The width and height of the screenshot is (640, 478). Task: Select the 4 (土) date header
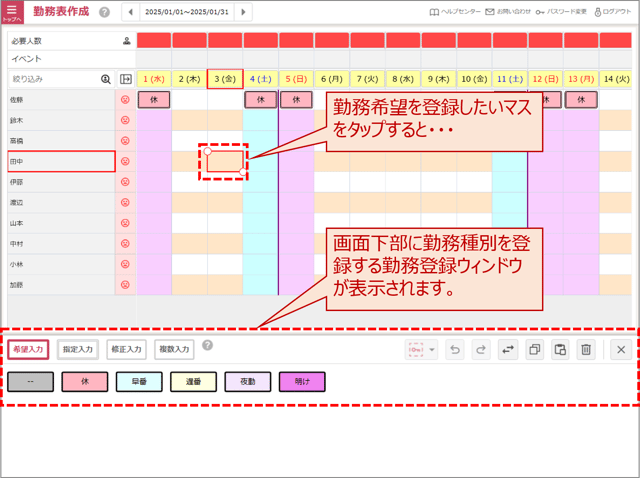(261, 79)
